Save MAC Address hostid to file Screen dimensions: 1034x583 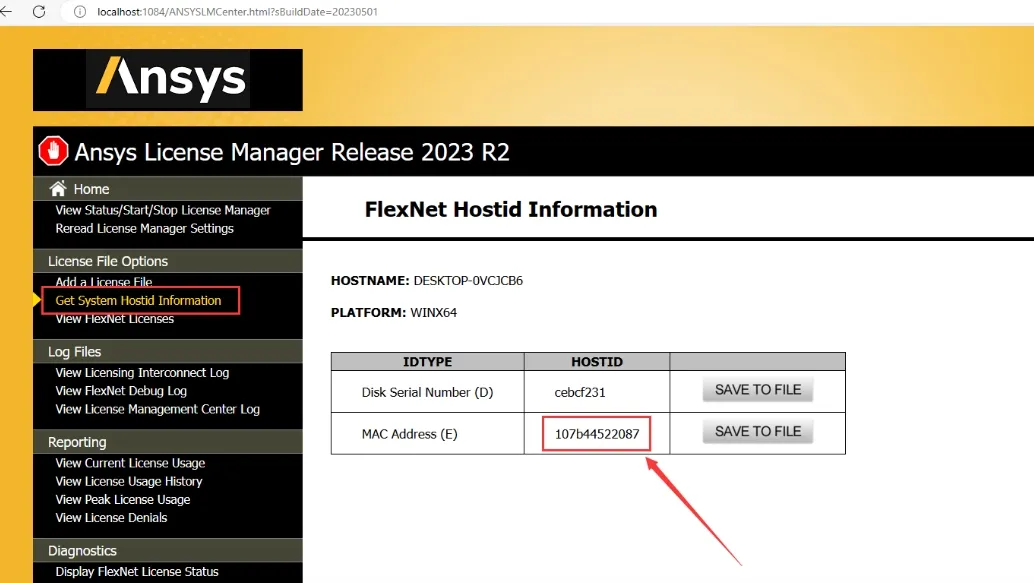pyautogui.click(x=758, y=431)
